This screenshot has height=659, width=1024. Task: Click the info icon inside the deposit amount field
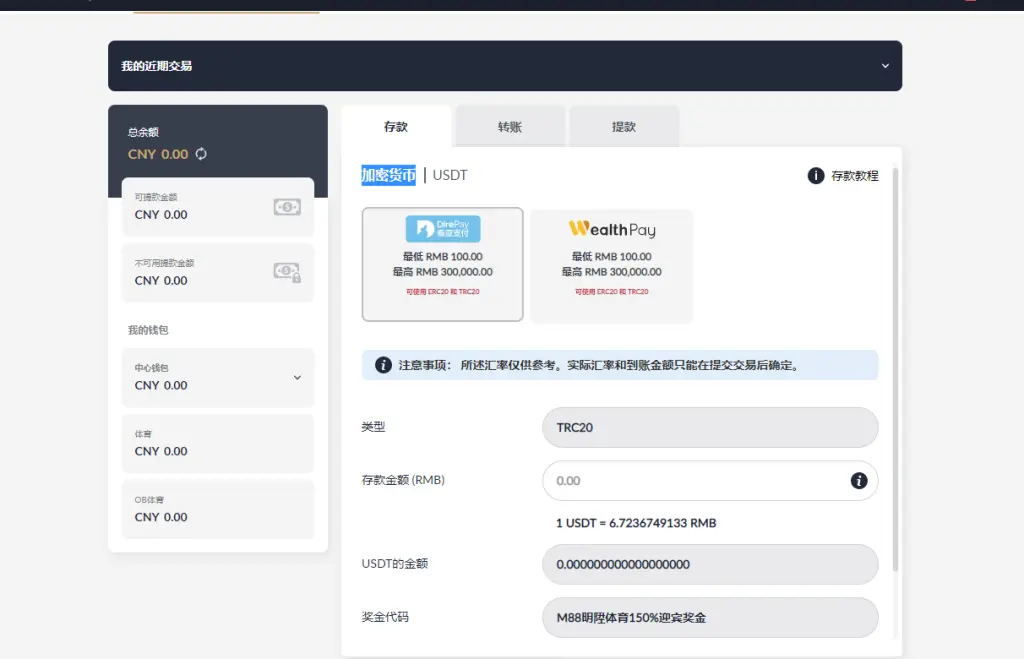[x=857, y=481]
